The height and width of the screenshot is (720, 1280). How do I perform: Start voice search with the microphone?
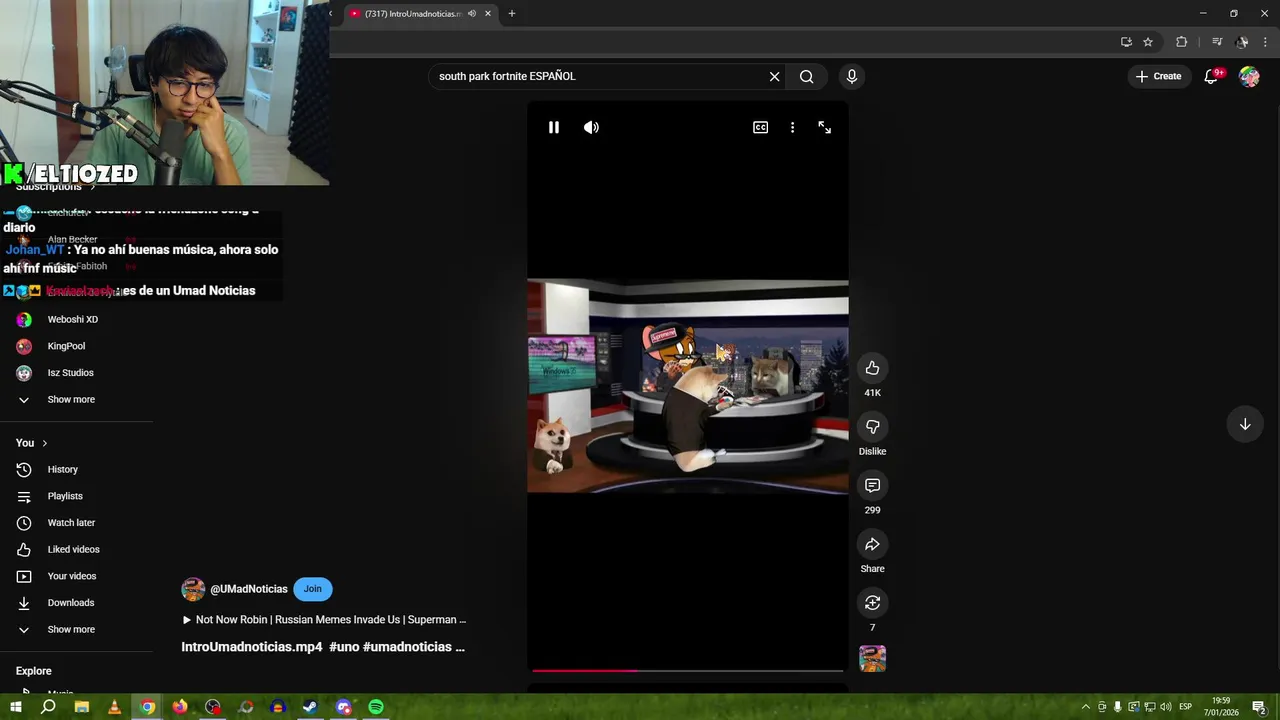pyautogui.click(x=851, y=76)
